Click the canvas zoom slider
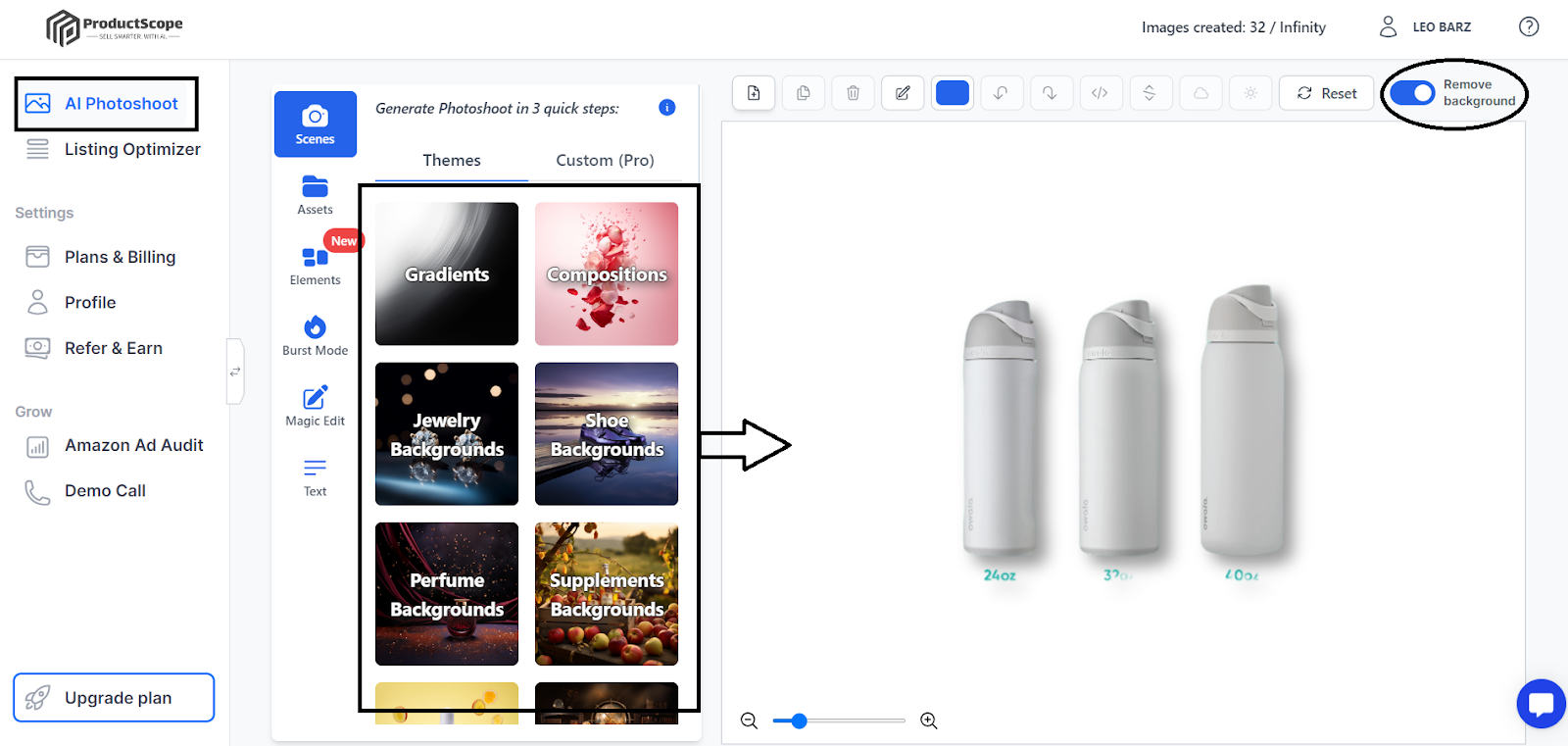The image size is (1568, 746). click(x=839, y=721)
